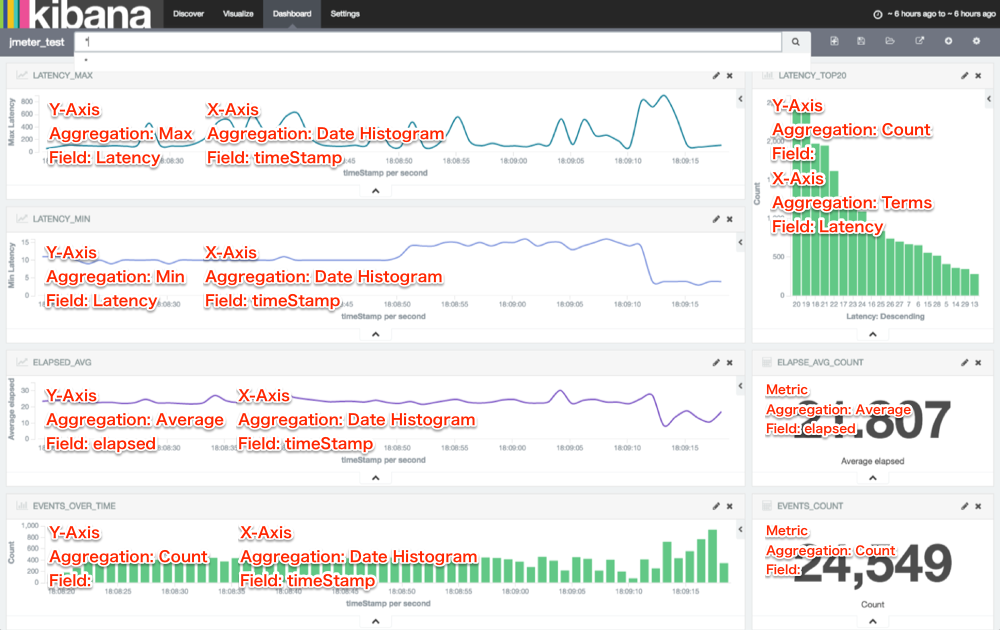Edit the EVENTS_COUNT panel with pencil icon
The height and width of the screenshot is (630, 1000).
click(x=964, y=506)
